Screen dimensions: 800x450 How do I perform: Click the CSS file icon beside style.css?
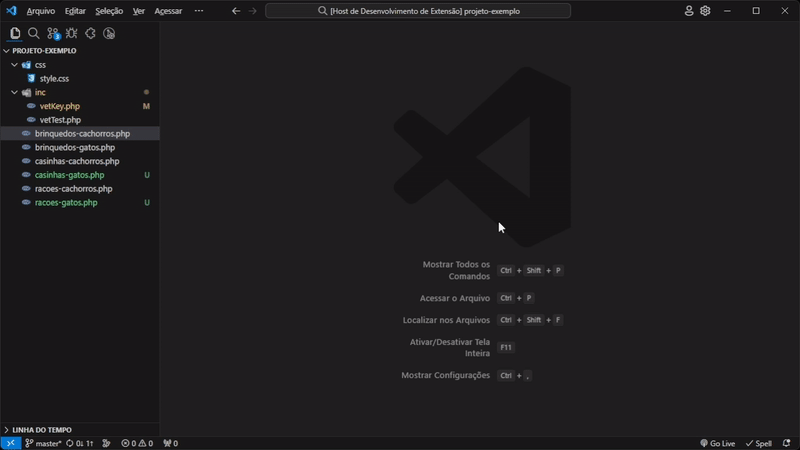pyautogui.click(x=31, y=79)
